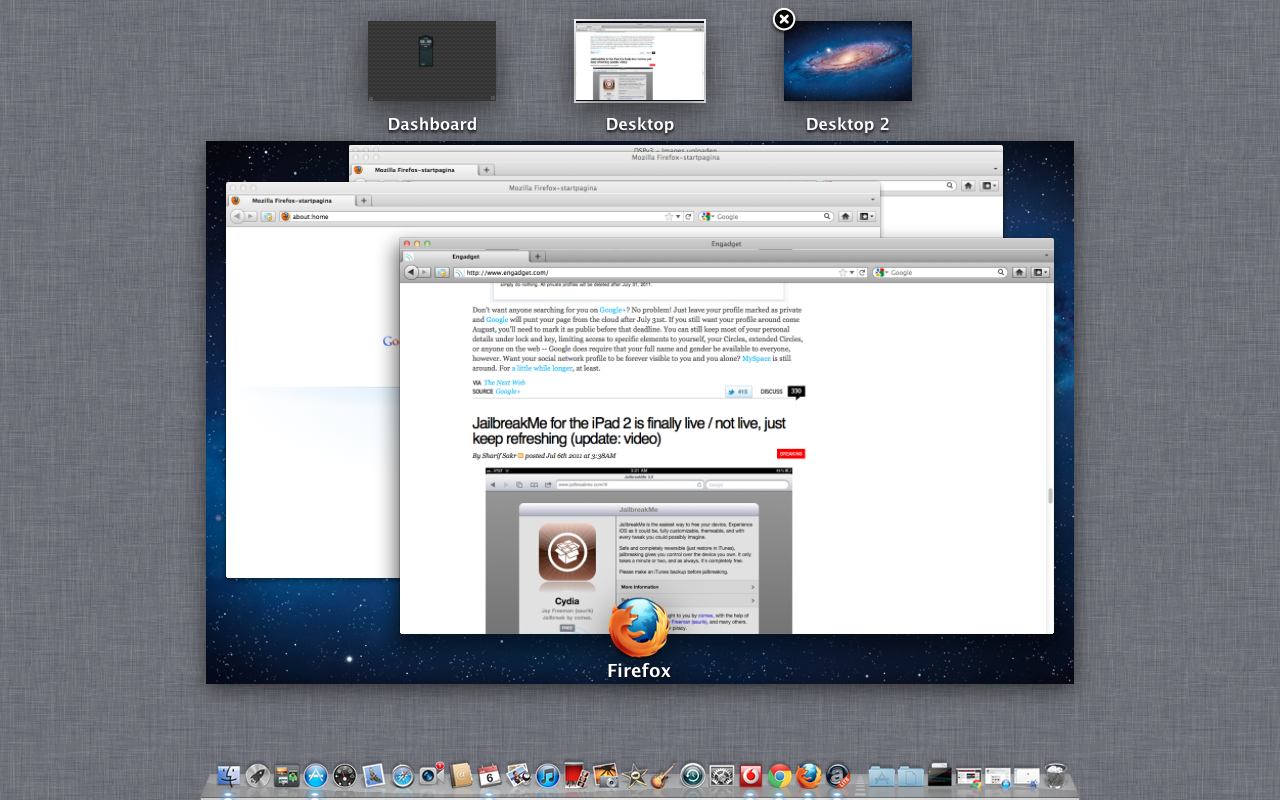The width and height of the screenshot is (1280, 800).
Task: Open 'The Next Web' via link
Action: [504, 382]
